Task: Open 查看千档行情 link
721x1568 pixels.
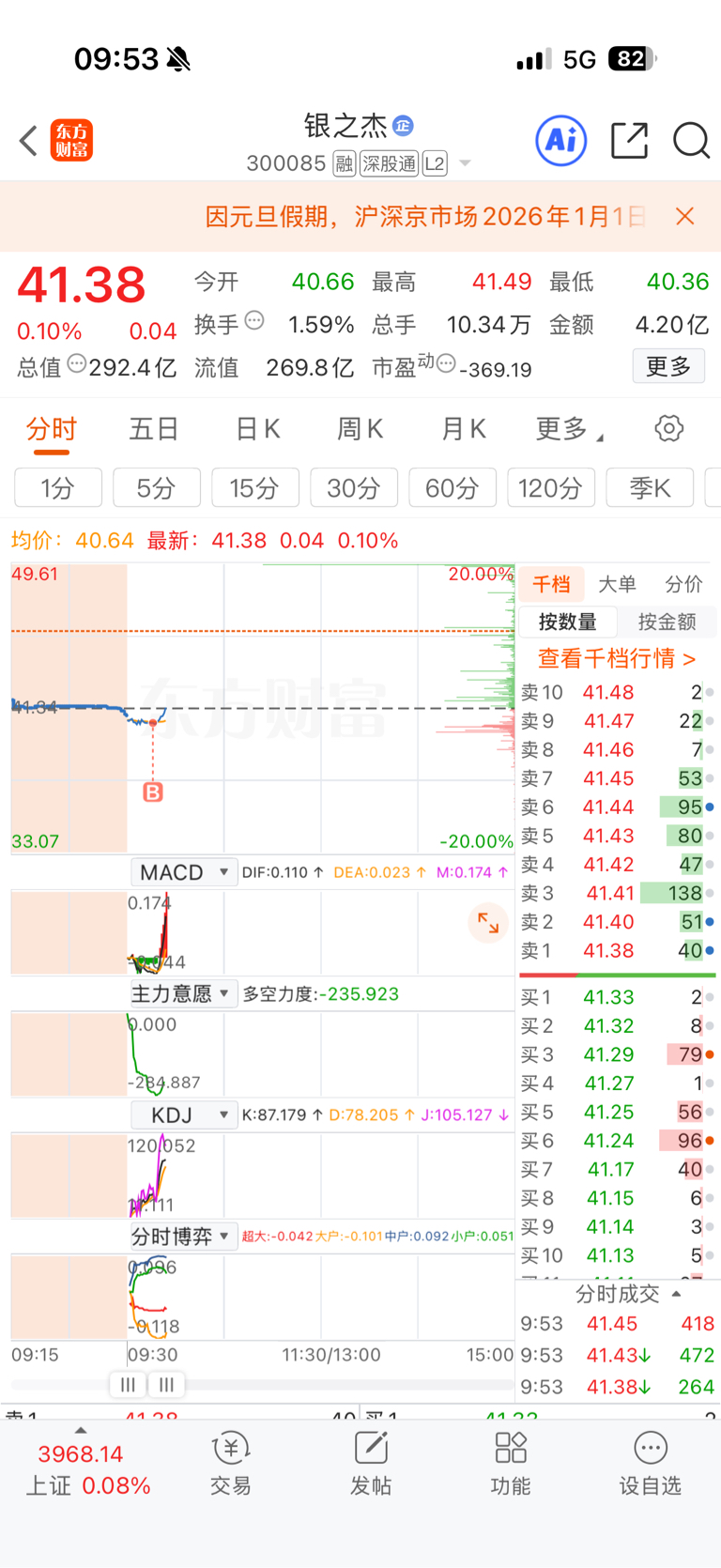Action: [x=617, y=659]
